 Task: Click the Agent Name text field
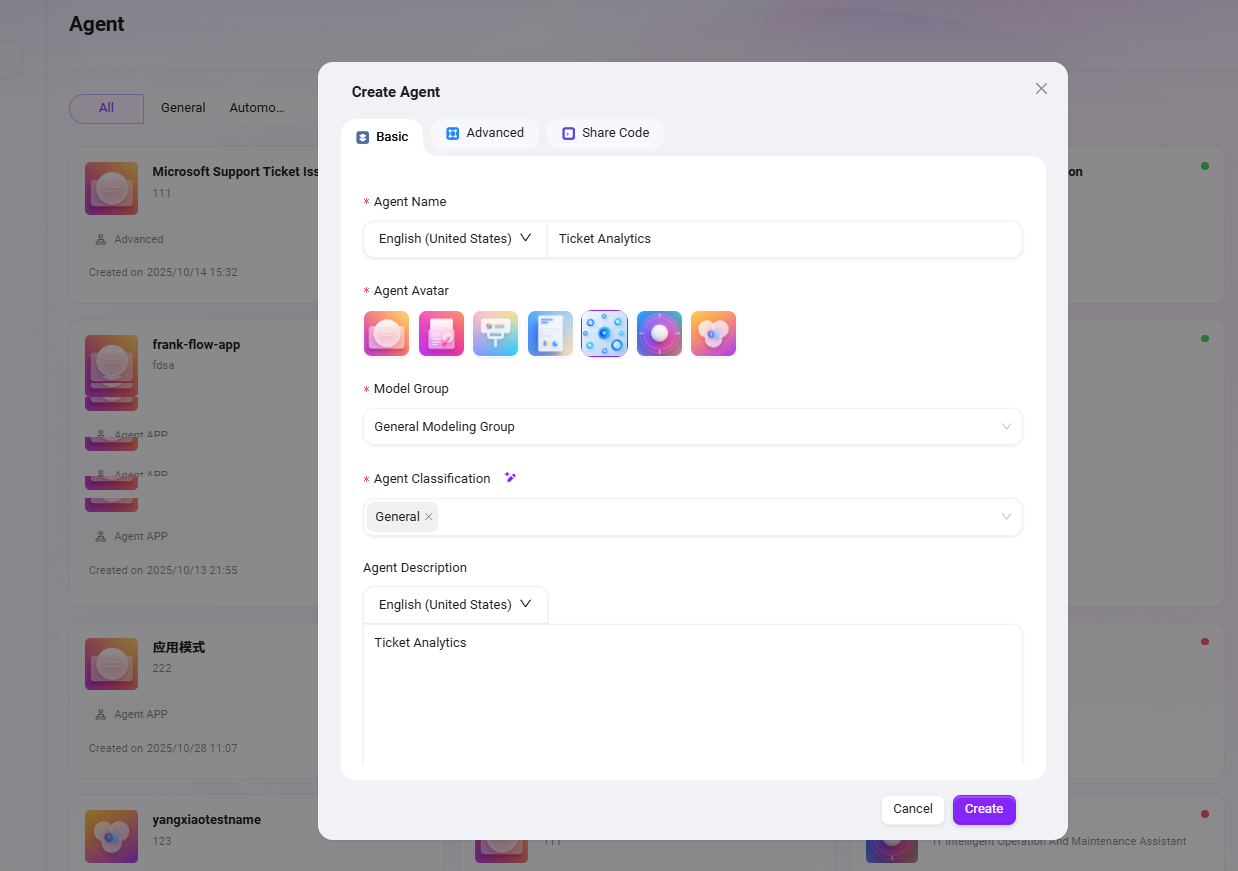pos(784,239)
